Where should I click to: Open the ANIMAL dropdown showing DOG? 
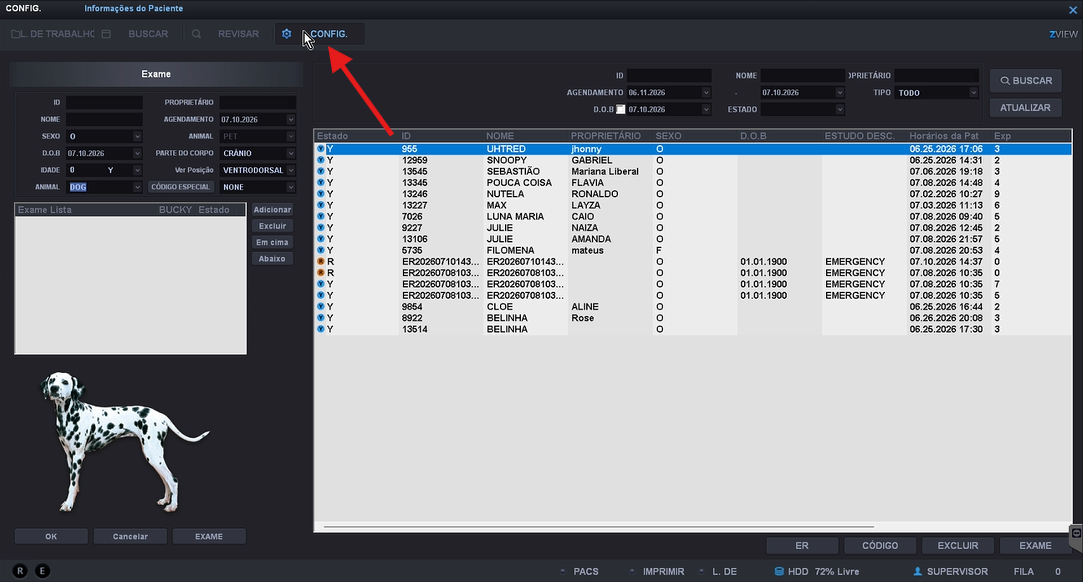click(137, 187)
